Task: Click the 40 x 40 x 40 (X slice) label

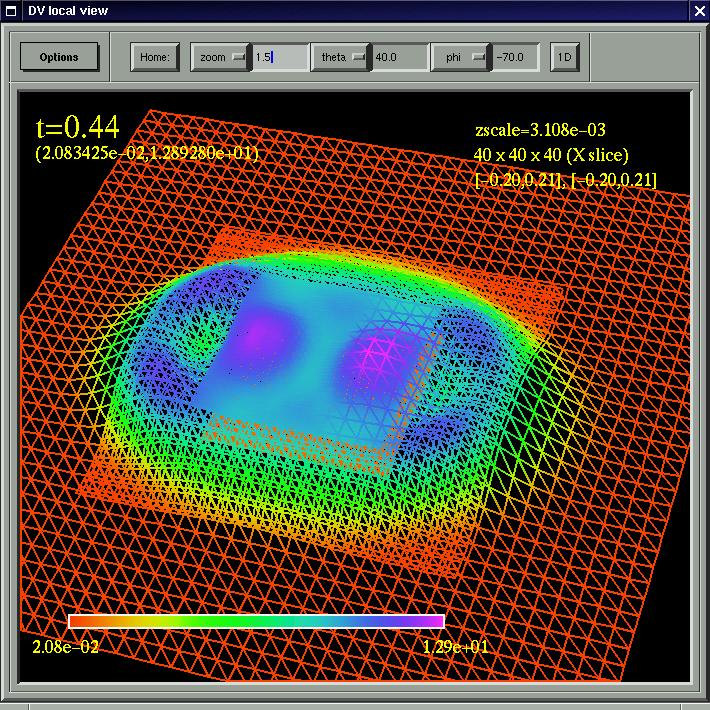Action: (x=551, y=155)
